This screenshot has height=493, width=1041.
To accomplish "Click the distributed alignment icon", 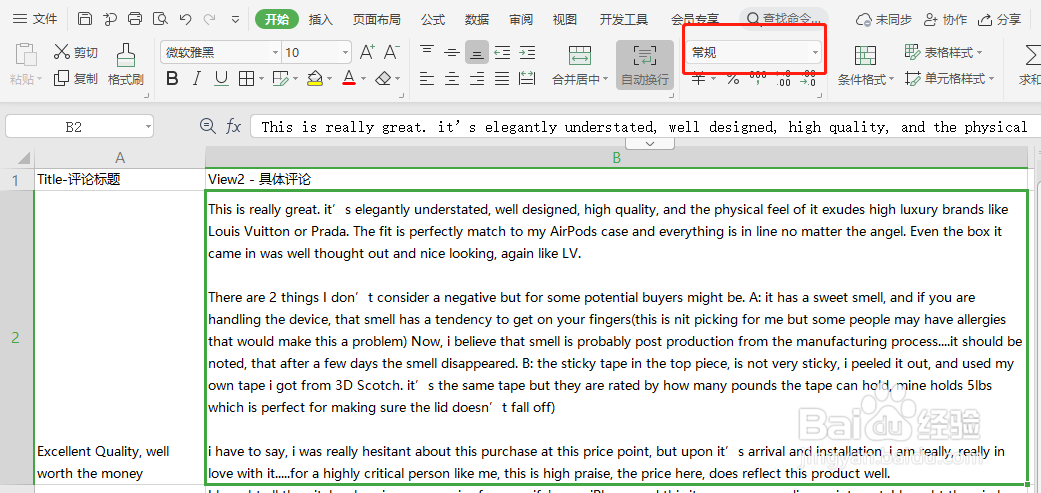I will (x=527, y=79).
